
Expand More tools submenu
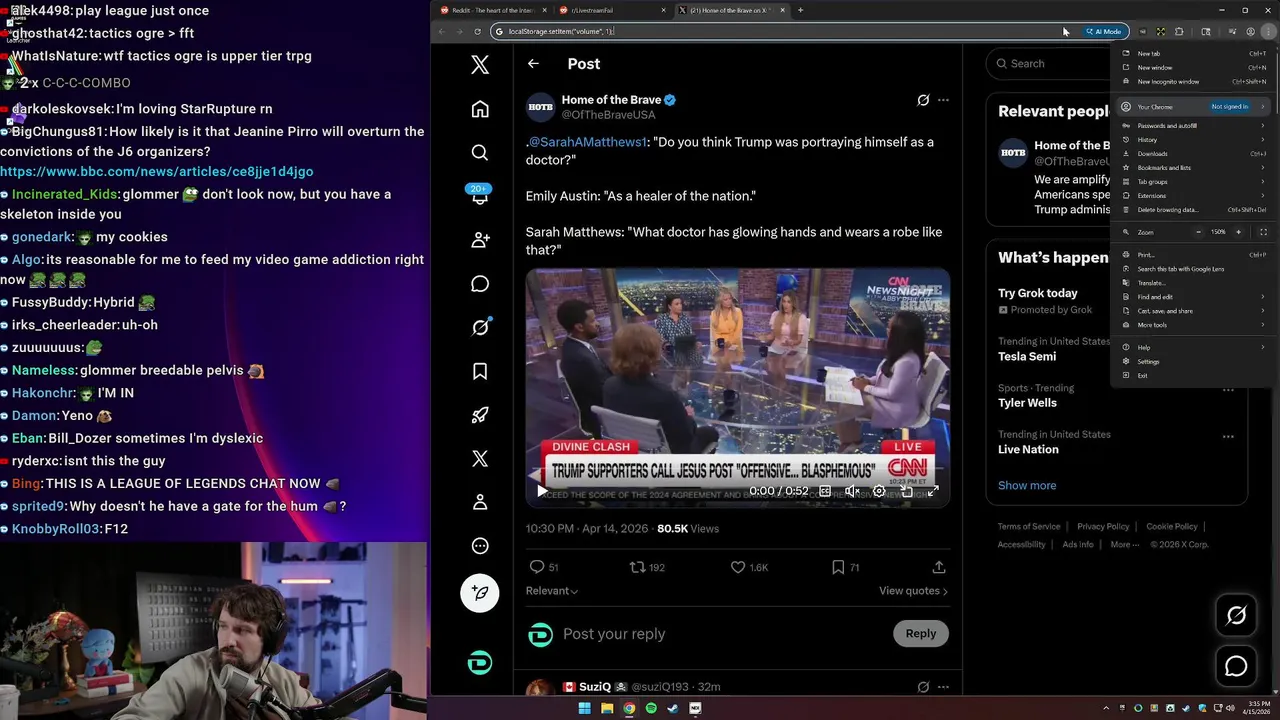(x=1194, y=325)
